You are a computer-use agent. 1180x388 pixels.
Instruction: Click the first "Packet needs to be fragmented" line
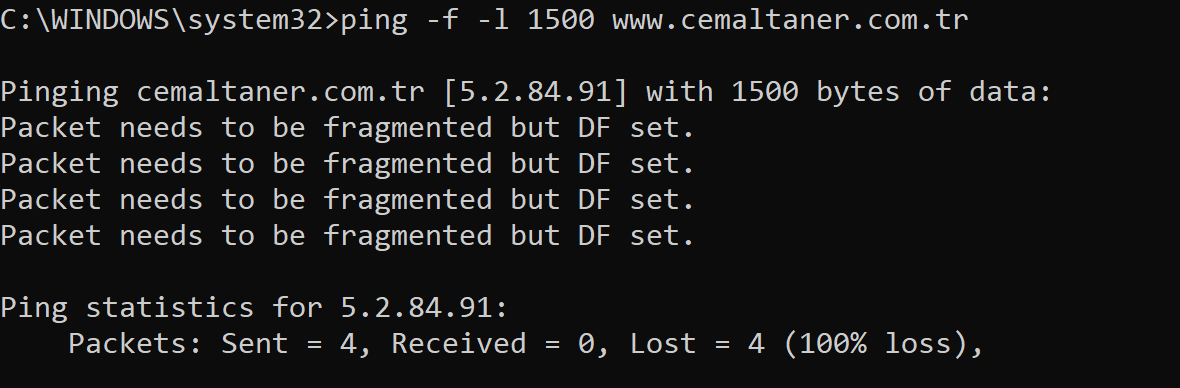coord(347,129)
